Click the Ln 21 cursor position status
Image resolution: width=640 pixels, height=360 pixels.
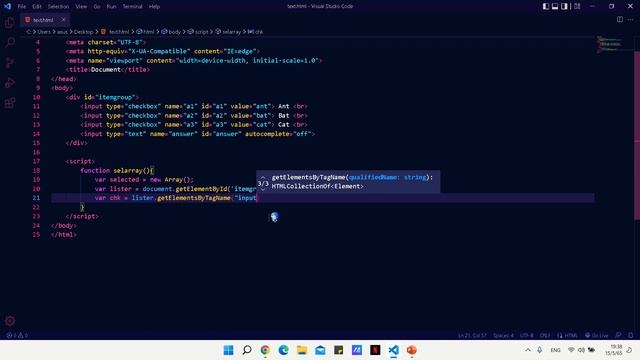pyautogui.click(x=472, y=336)
